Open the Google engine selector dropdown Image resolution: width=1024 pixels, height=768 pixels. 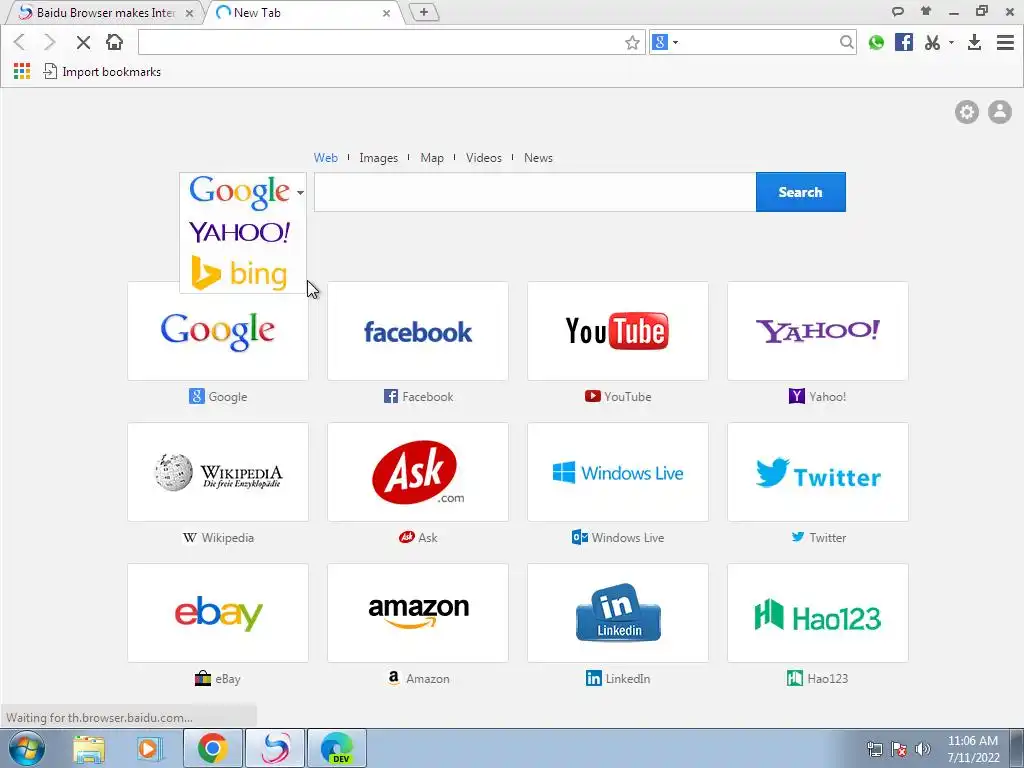300,192
